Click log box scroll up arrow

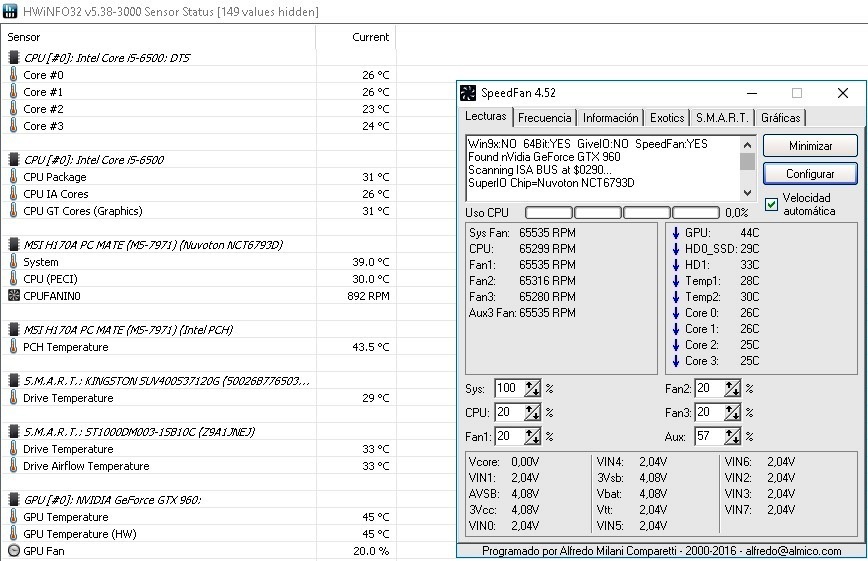point(747,145)
